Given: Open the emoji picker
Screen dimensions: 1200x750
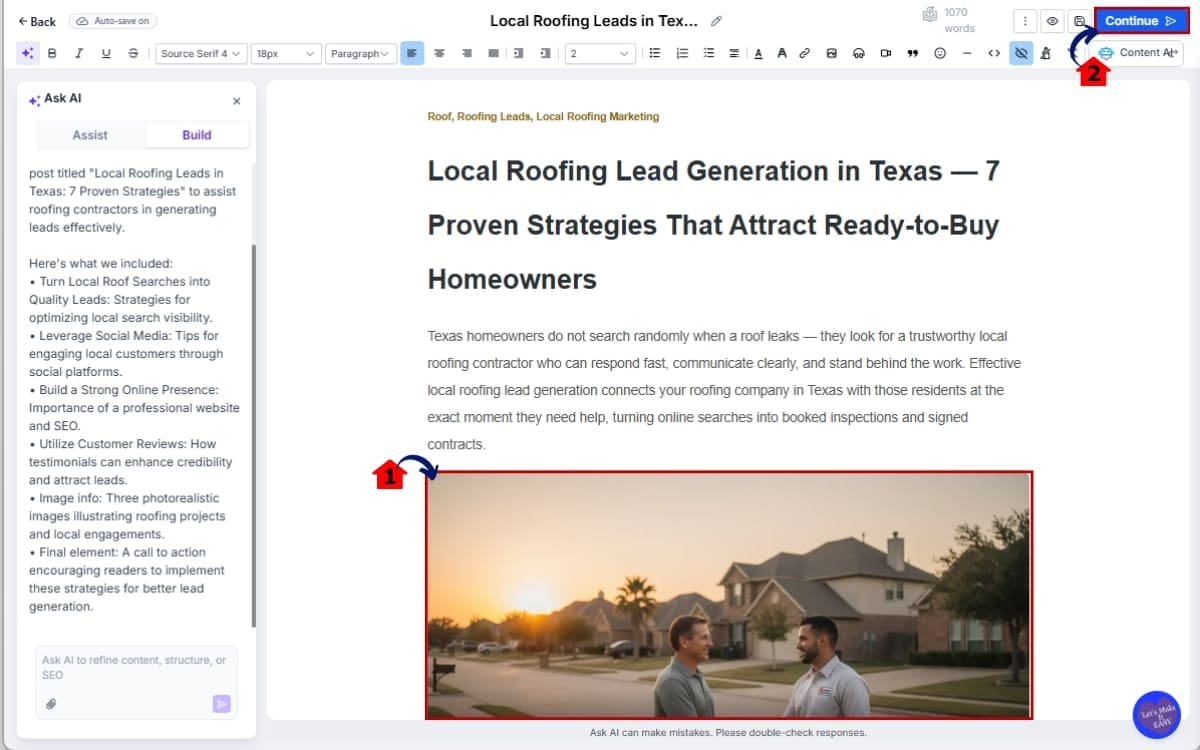Looking at the screenshot, I should click(x=940, y=53).
